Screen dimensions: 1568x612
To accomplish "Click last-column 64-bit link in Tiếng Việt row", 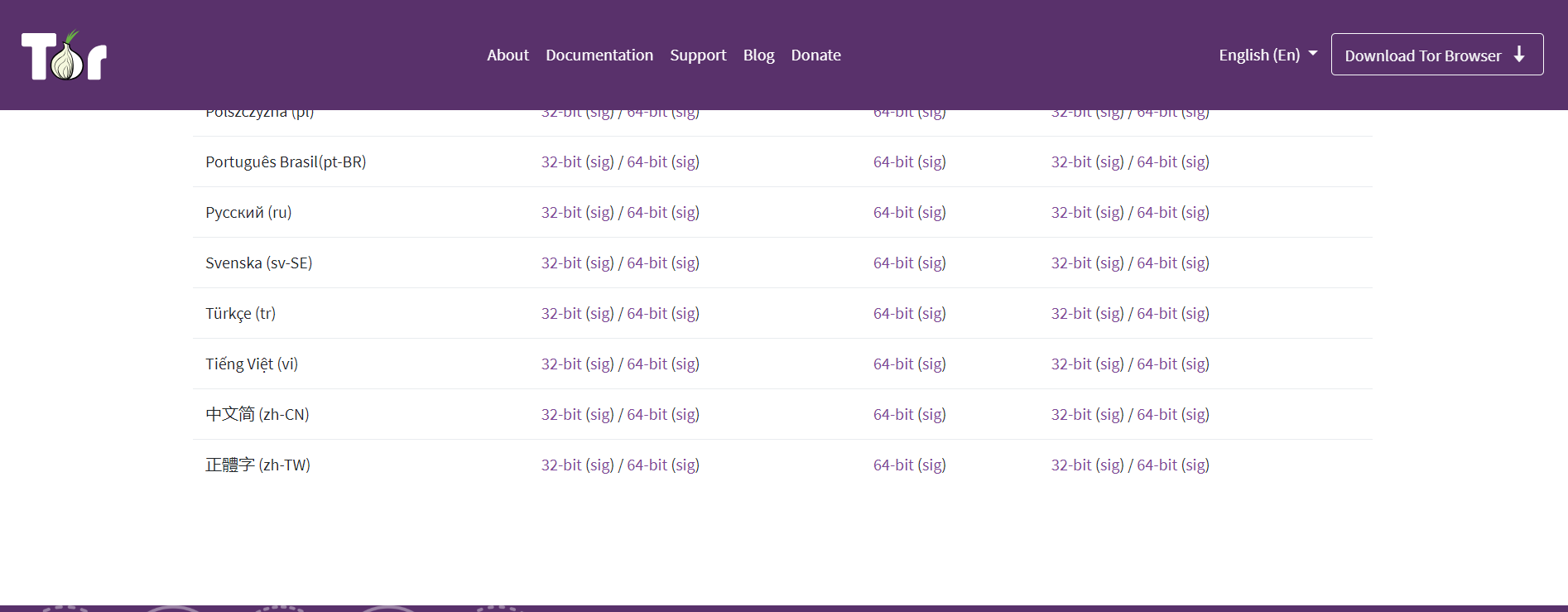I will [1157, 364].
